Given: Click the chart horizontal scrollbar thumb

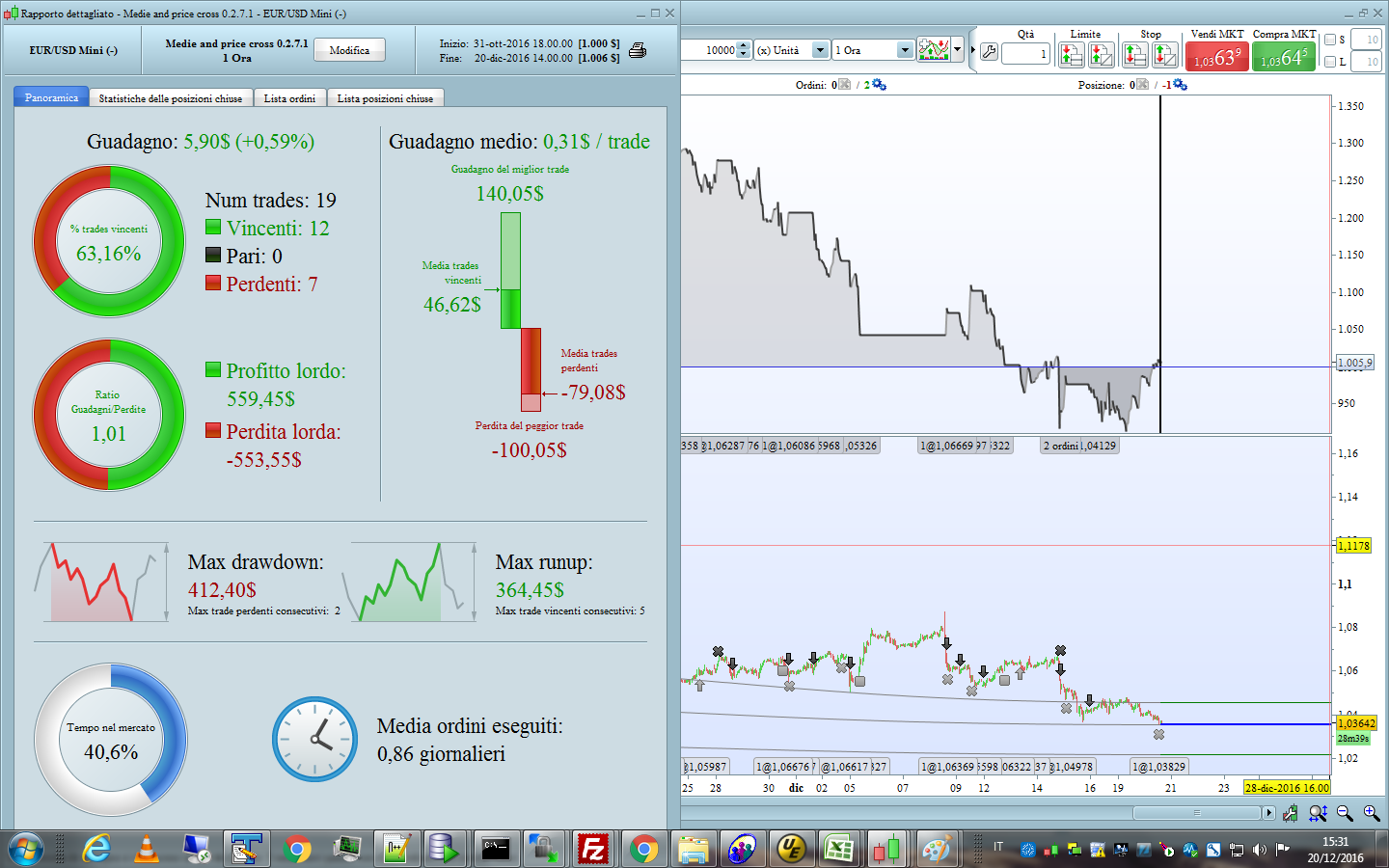Looking at the screenshot, I should (1197, 813).
